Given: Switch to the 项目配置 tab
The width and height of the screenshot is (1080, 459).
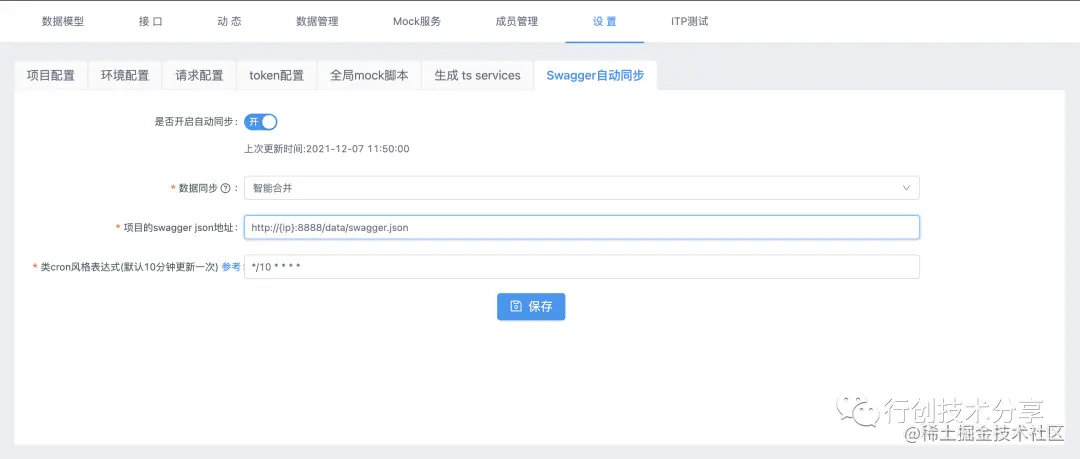Looking at the screenshot, I should [x=51, y=75].
